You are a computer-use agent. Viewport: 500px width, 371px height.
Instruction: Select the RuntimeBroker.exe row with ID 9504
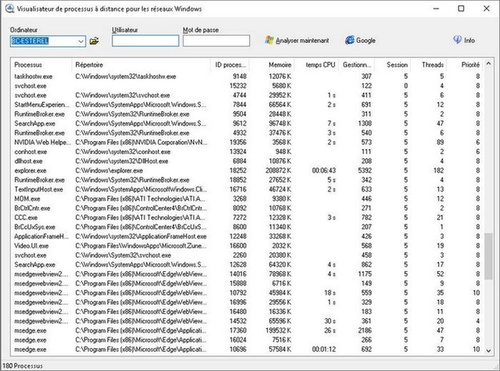pos(248,114)
